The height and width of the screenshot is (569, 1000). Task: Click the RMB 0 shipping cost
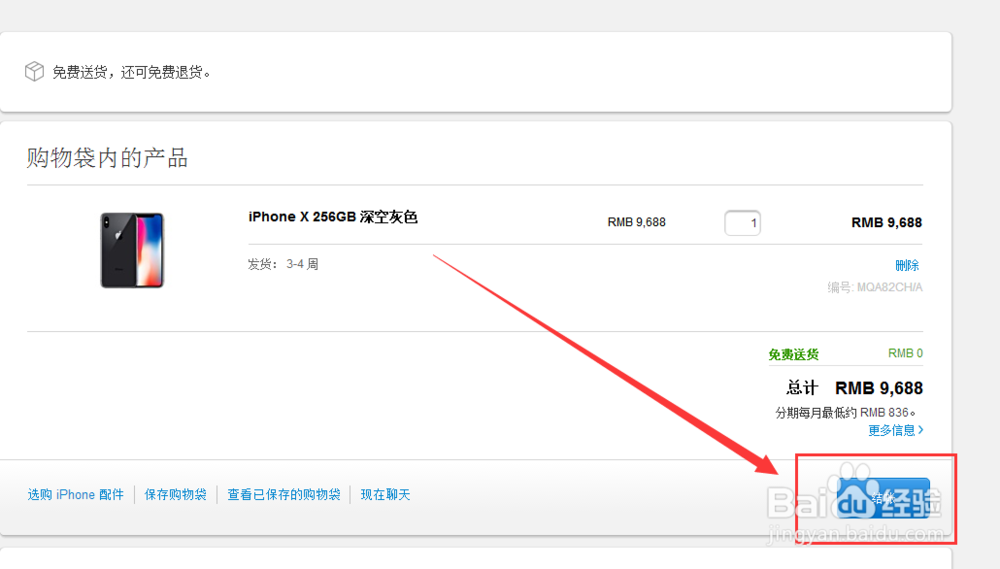906,353
